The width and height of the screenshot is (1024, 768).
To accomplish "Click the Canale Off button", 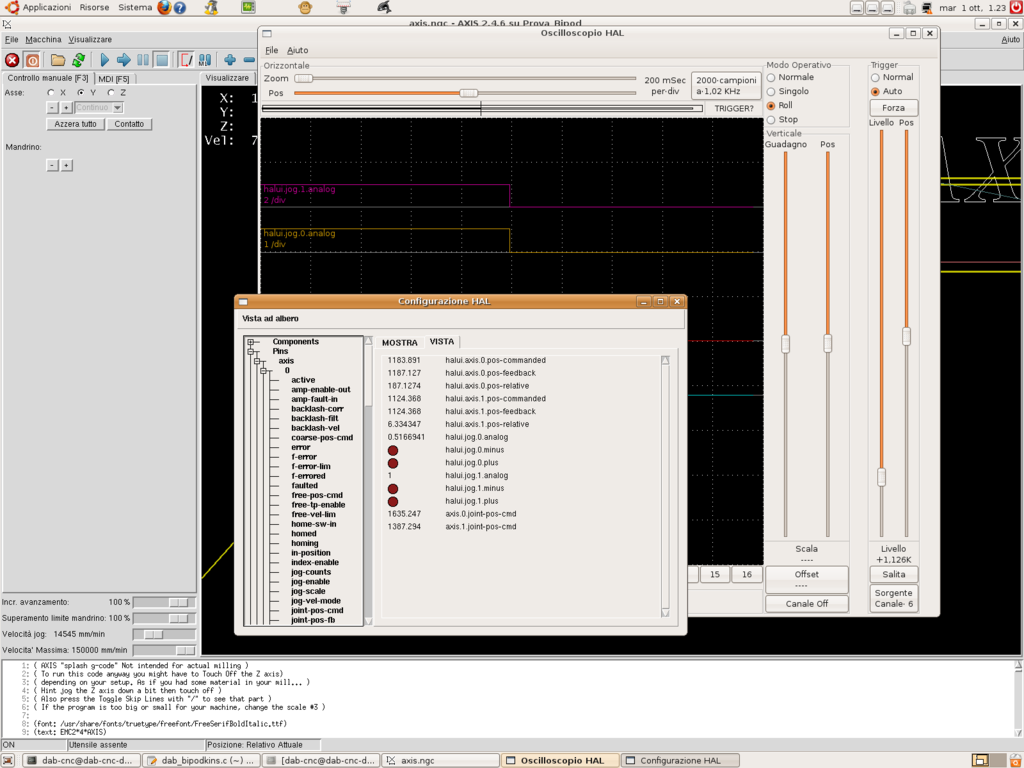I will point(807,604).
